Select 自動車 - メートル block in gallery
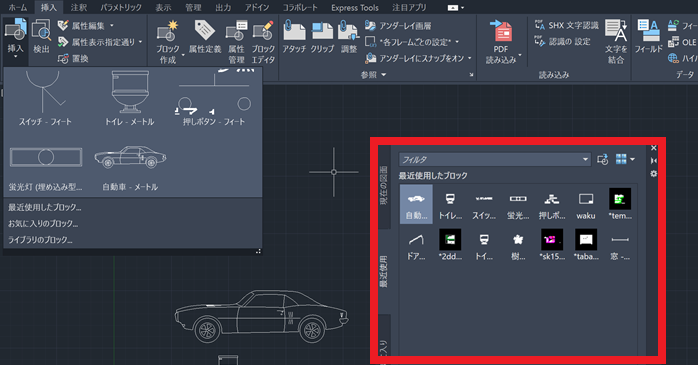This screenshot has height=365, width=698. (130, 168)
